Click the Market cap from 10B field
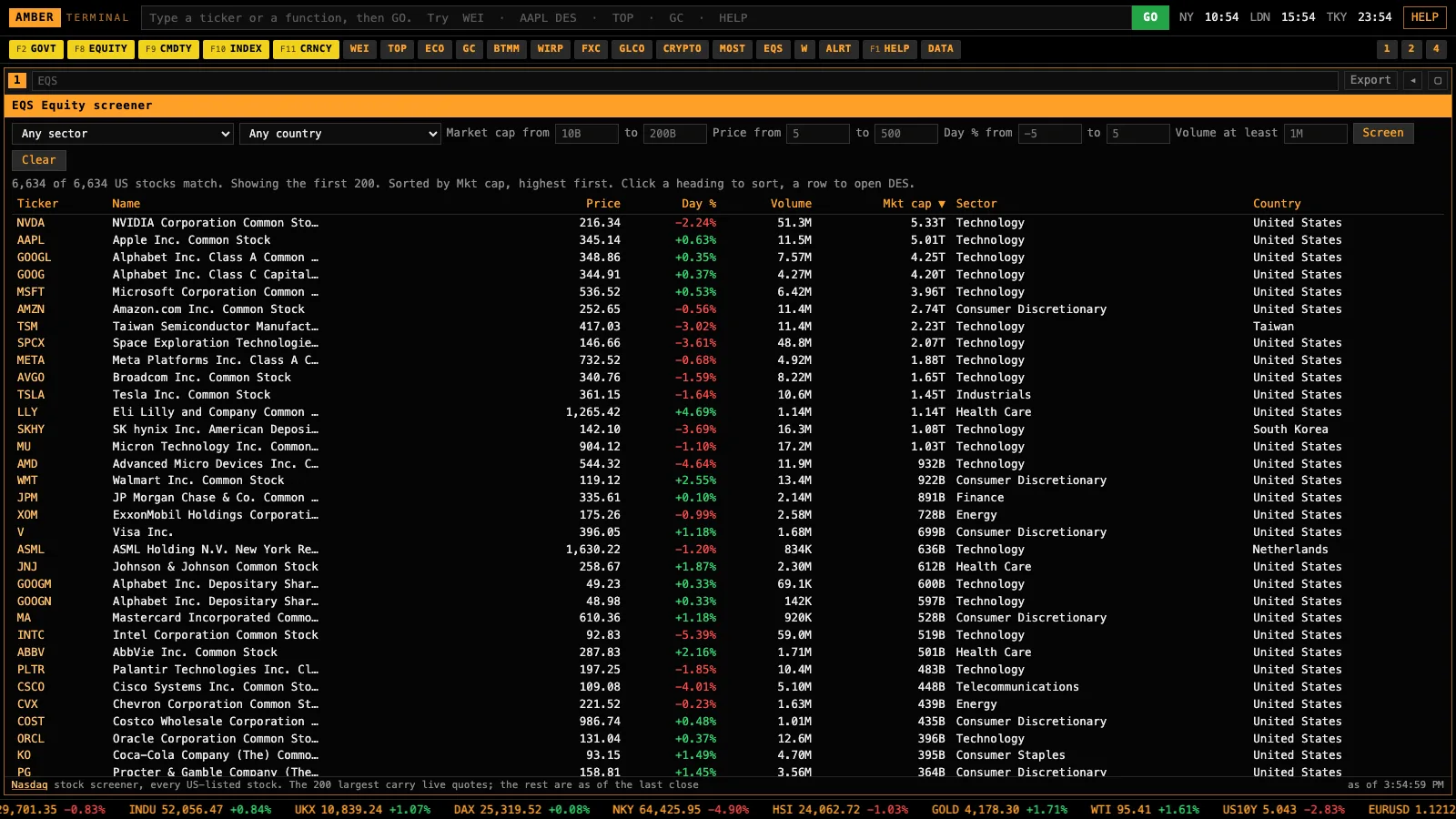1456x819 pixels. click(587, 134)
